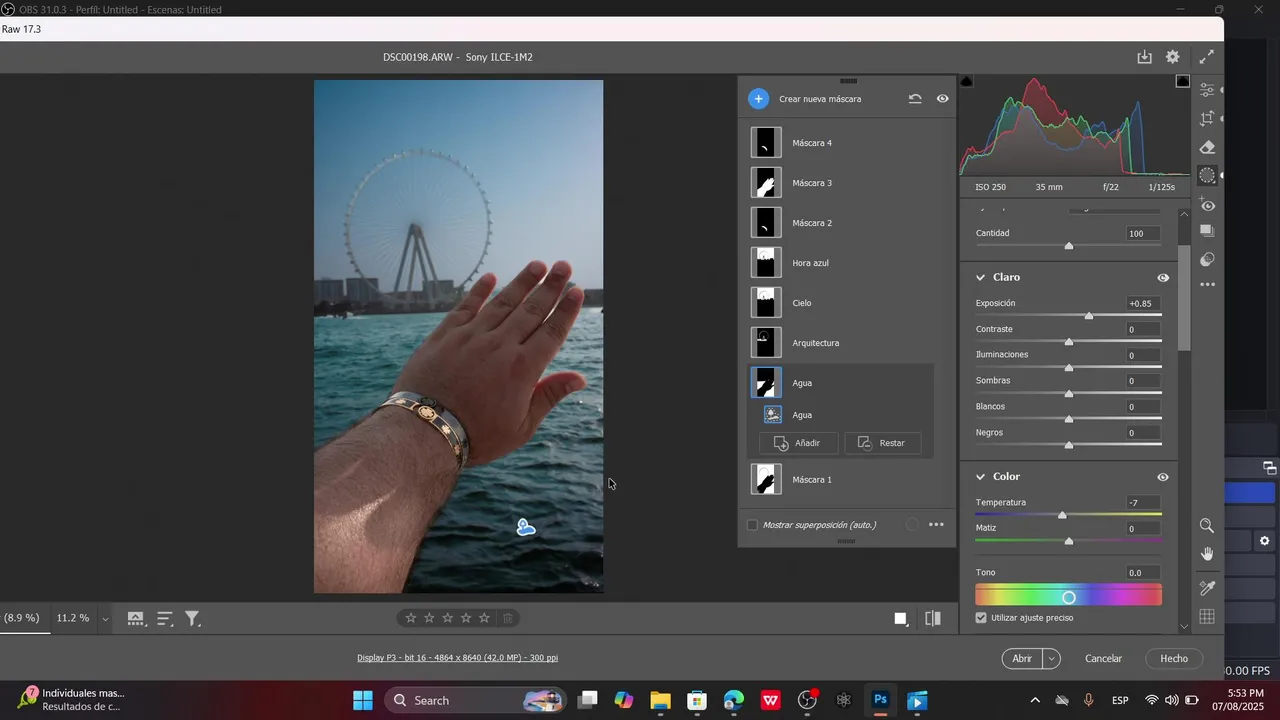The height and width of the screenshot is (720, 1280).
Task: Click Restar to subtract from mask
Action: [x=882, y=443]
